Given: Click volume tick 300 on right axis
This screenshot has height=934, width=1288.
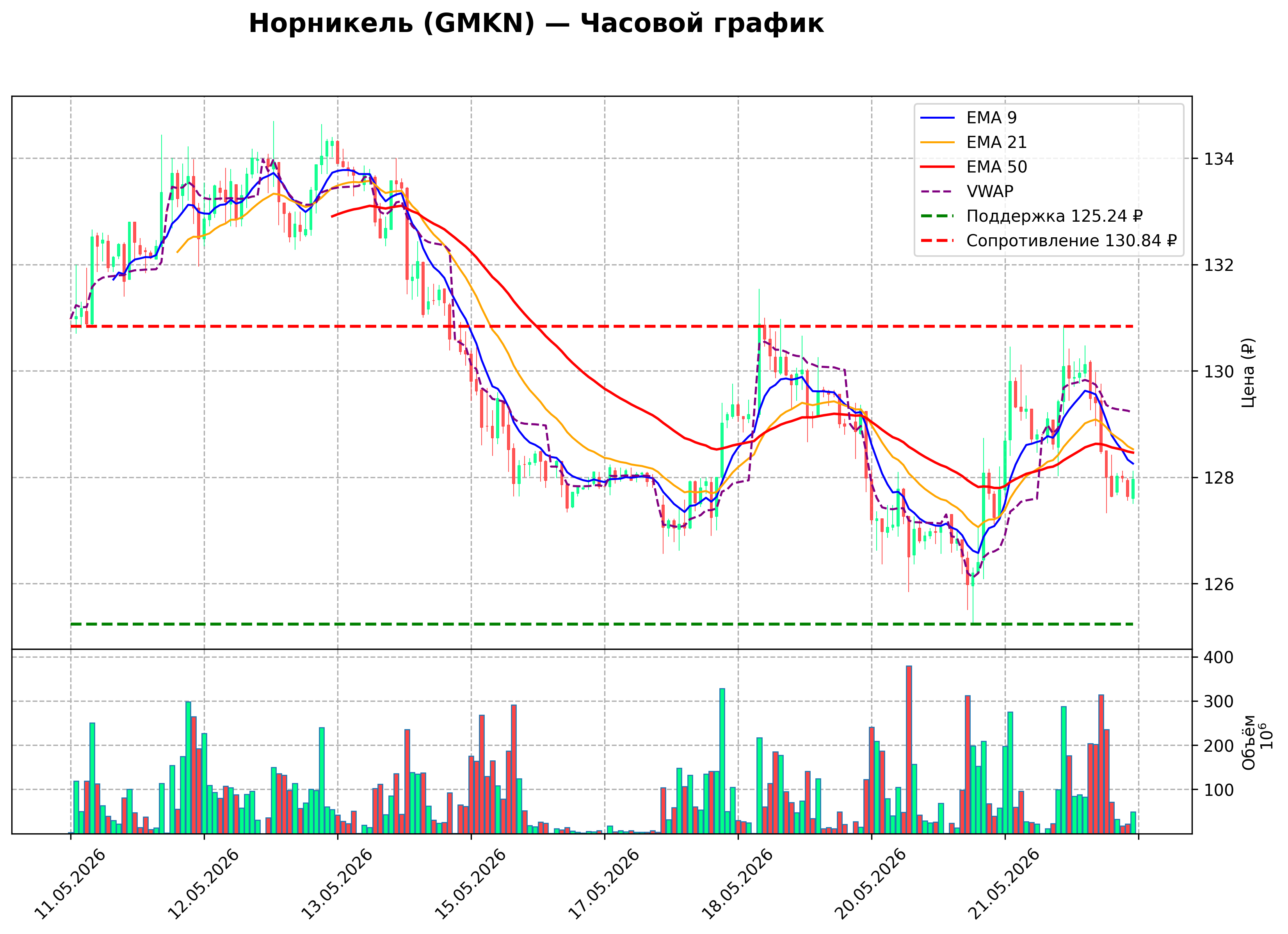Looking at the screenshot, I should [x=1219, y=702].
